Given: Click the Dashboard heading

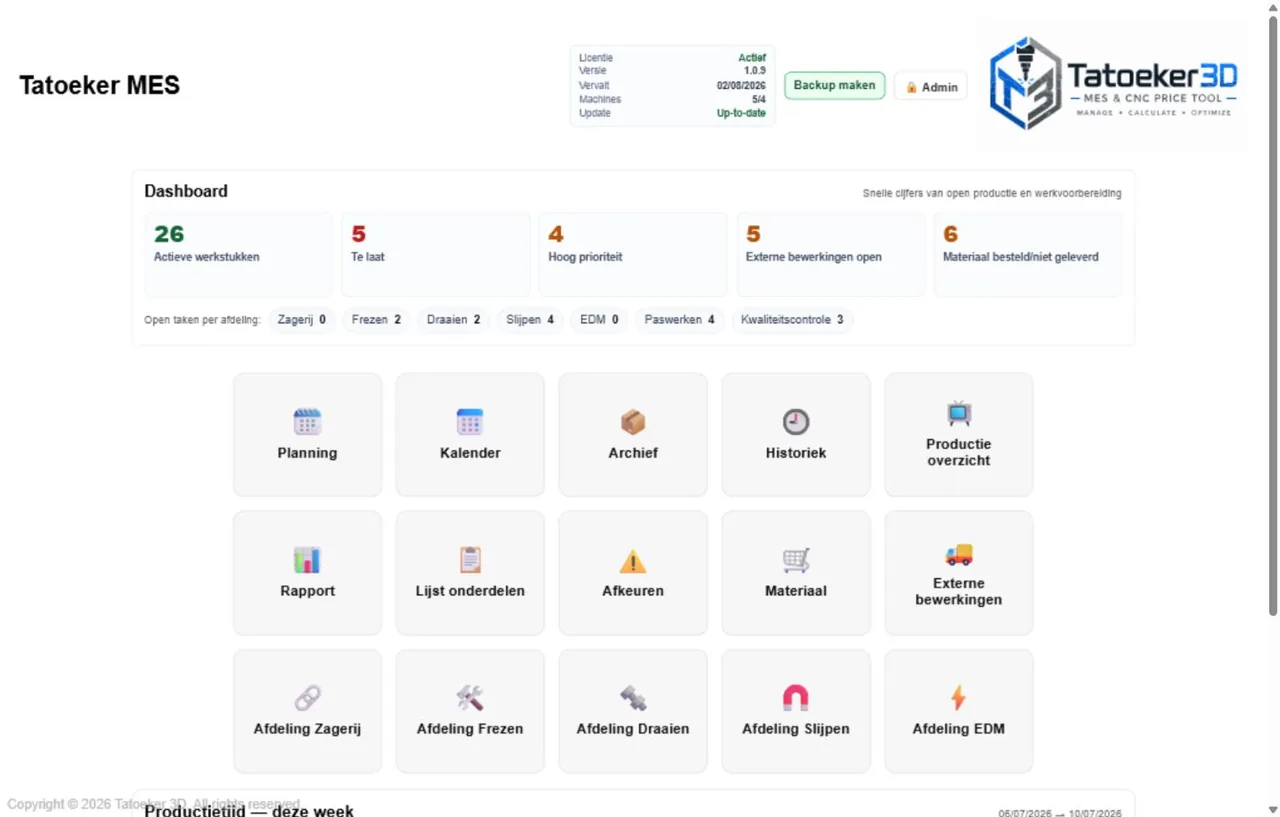Looking at the screenshot, I should coord(186,191).
